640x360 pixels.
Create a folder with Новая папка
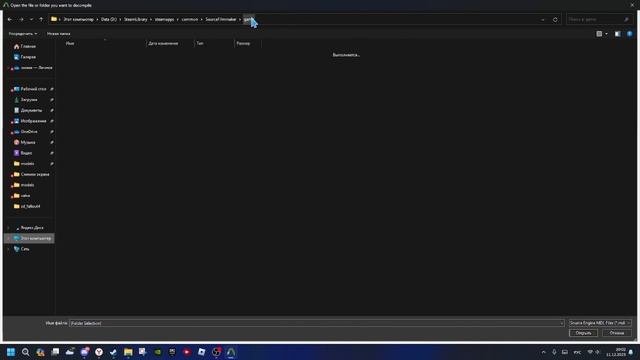click(x=58, y=33)
